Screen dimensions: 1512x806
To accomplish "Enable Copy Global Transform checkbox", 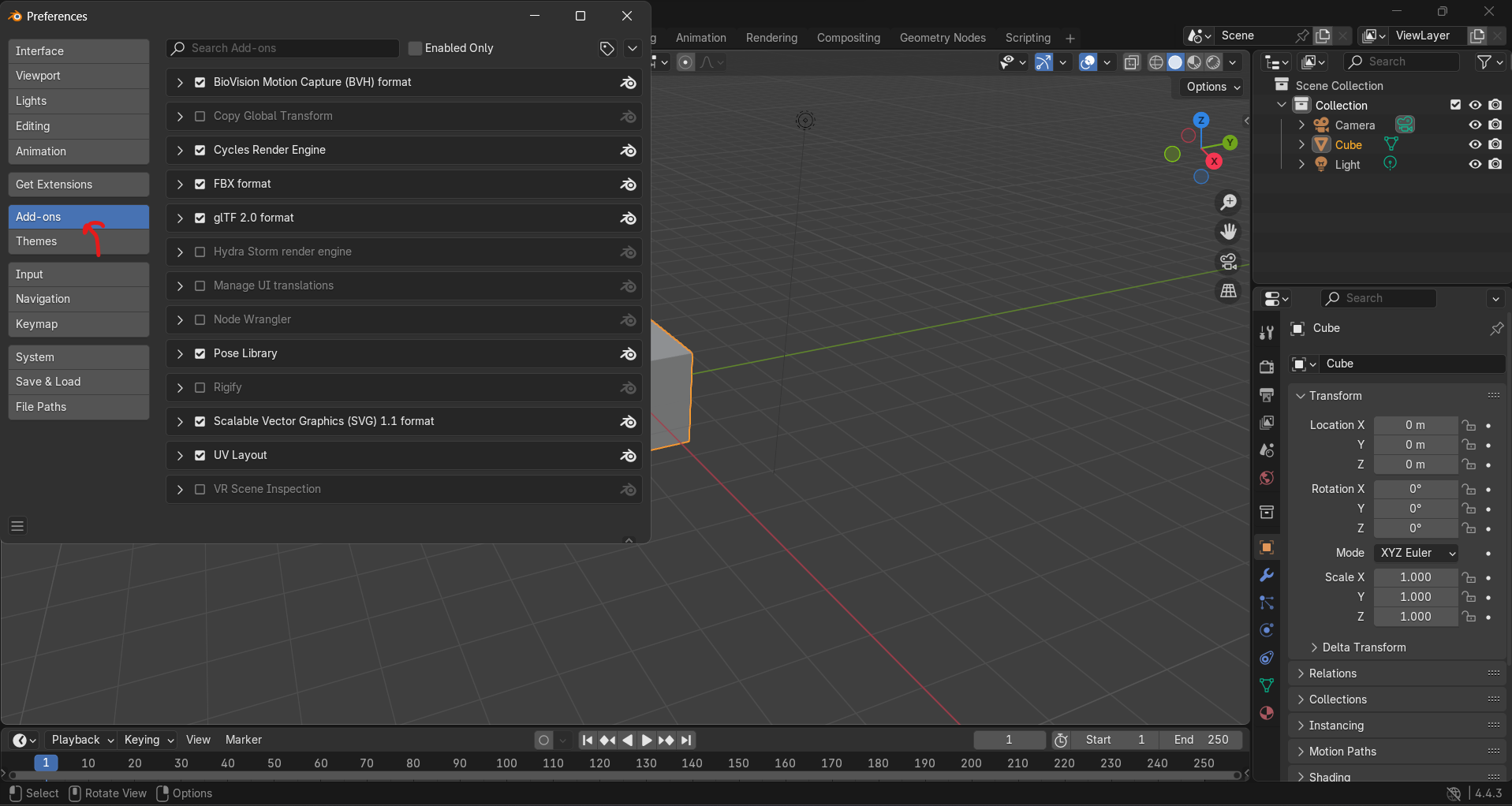I will click(x=200, y=116).
